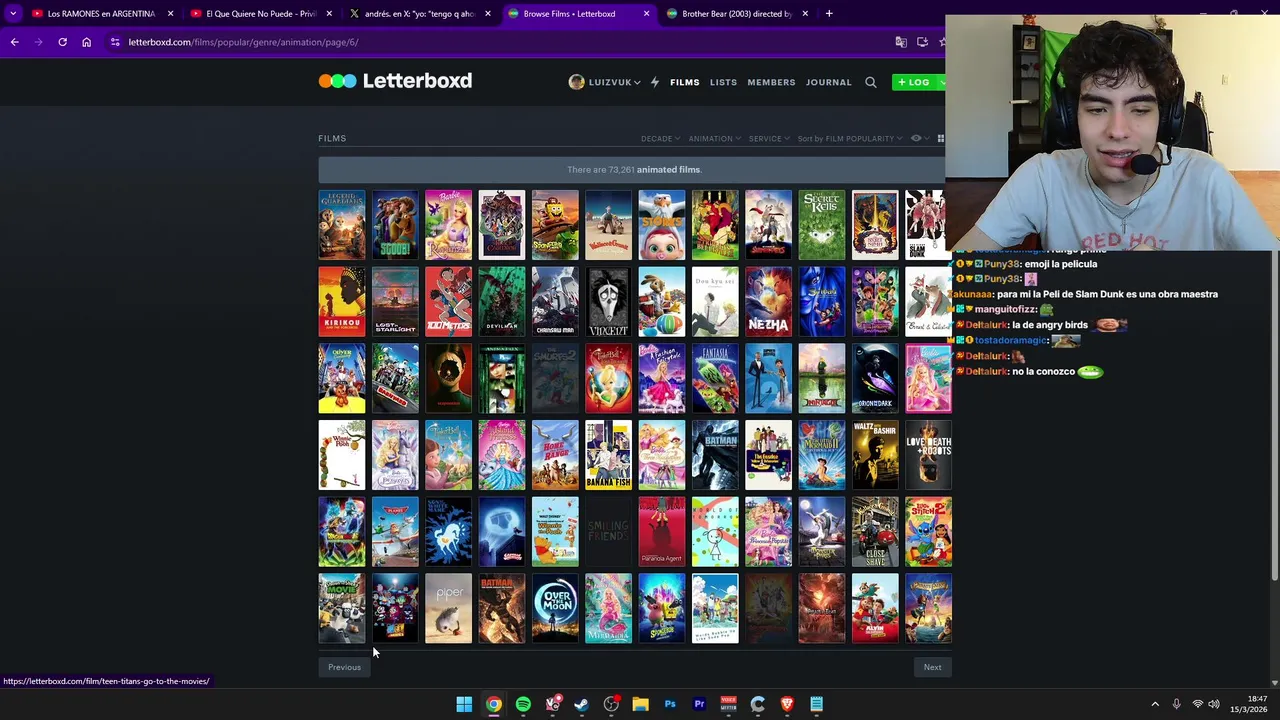Viewport: 1280px width, 720px height.
Task: Open the Ne Zha film poster
Action: point(768,302)
